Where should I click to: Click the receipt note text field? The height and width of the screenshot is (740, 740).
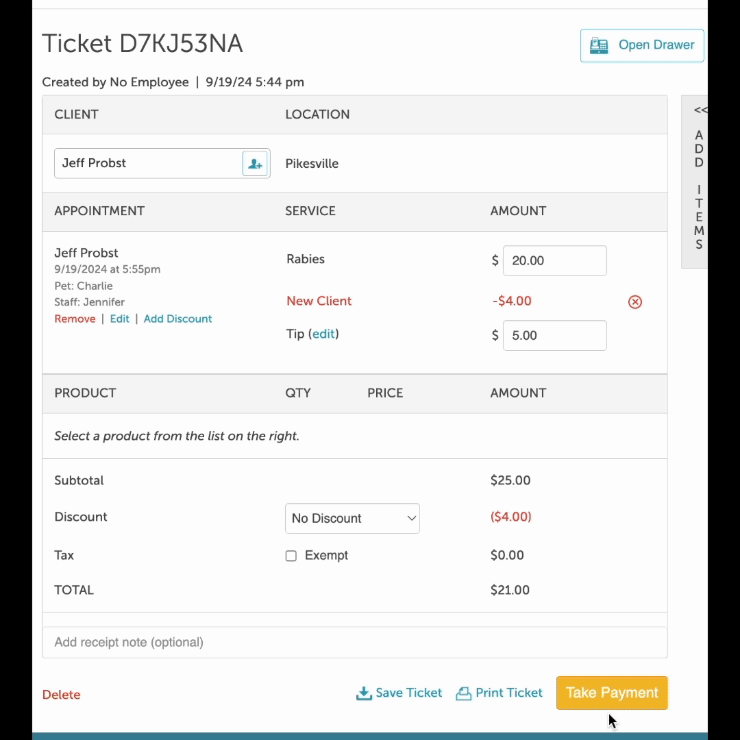[x=354, y=642]
